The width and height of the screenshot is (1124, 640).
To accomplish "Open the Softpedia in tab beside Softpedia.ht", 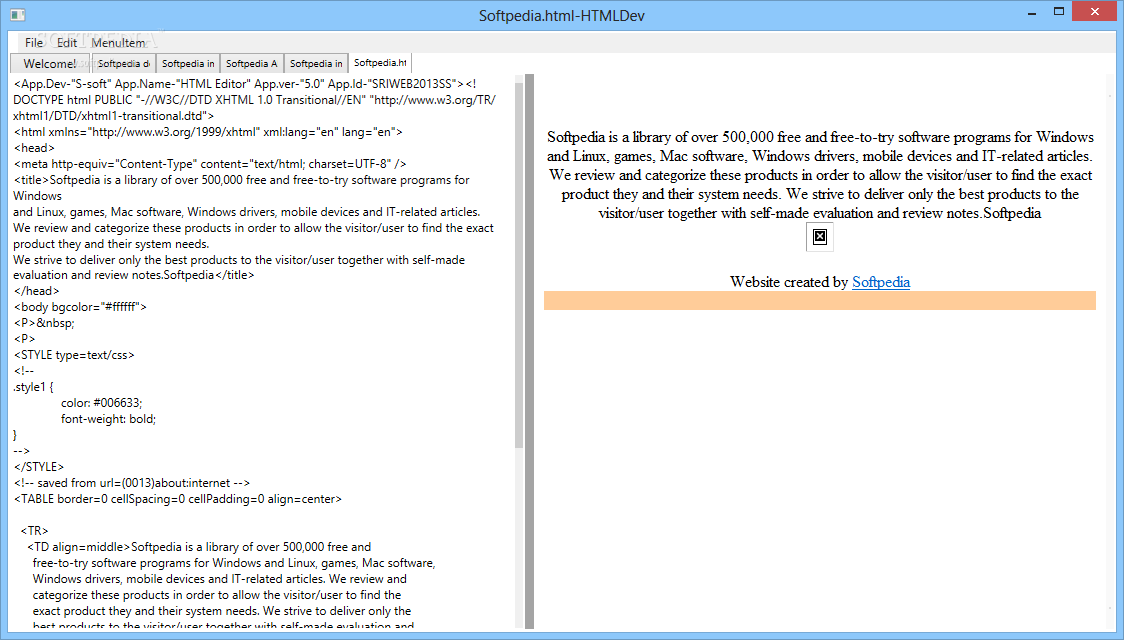I will pyautogui.click(x=316, y=64).
